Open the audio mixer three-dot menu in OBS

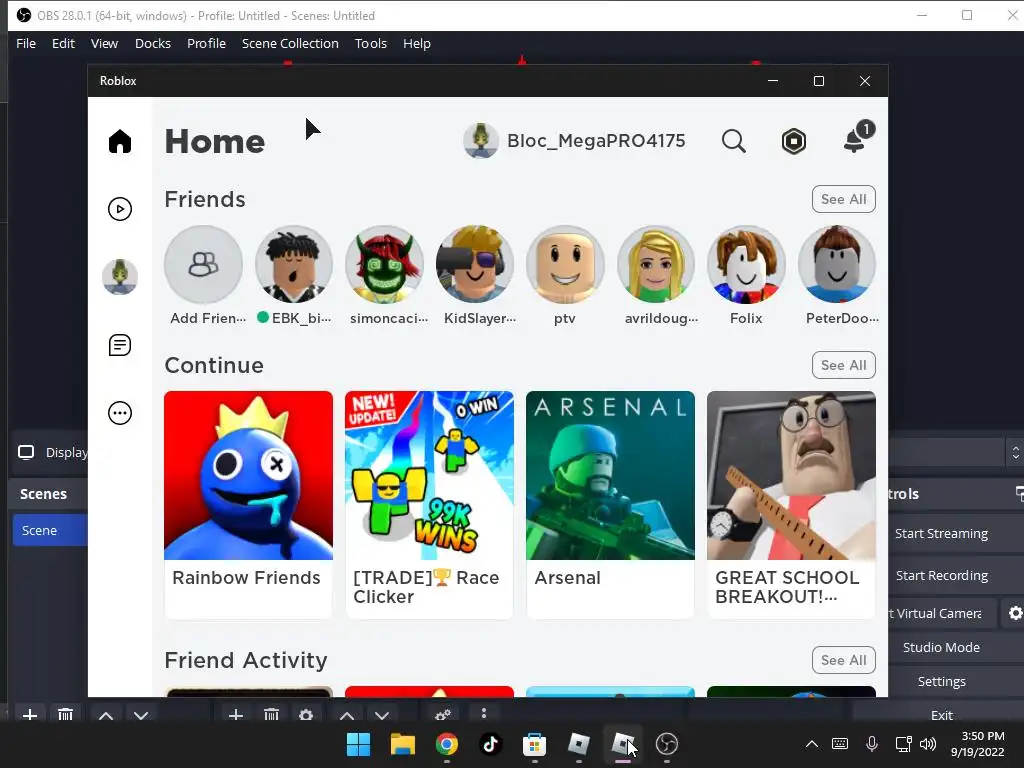coord(483,713)
